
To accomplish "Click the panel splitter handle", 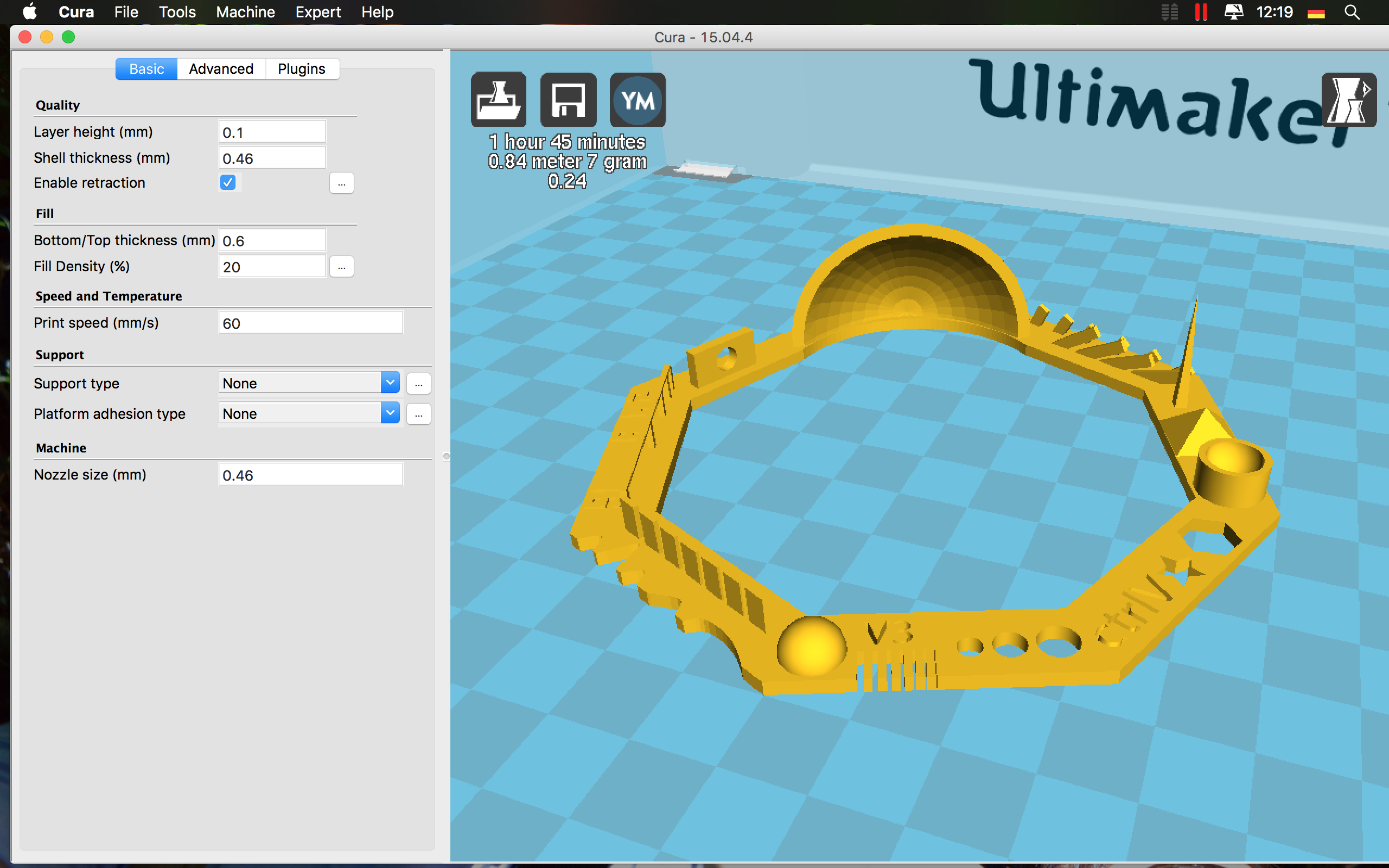I will 446,456.
